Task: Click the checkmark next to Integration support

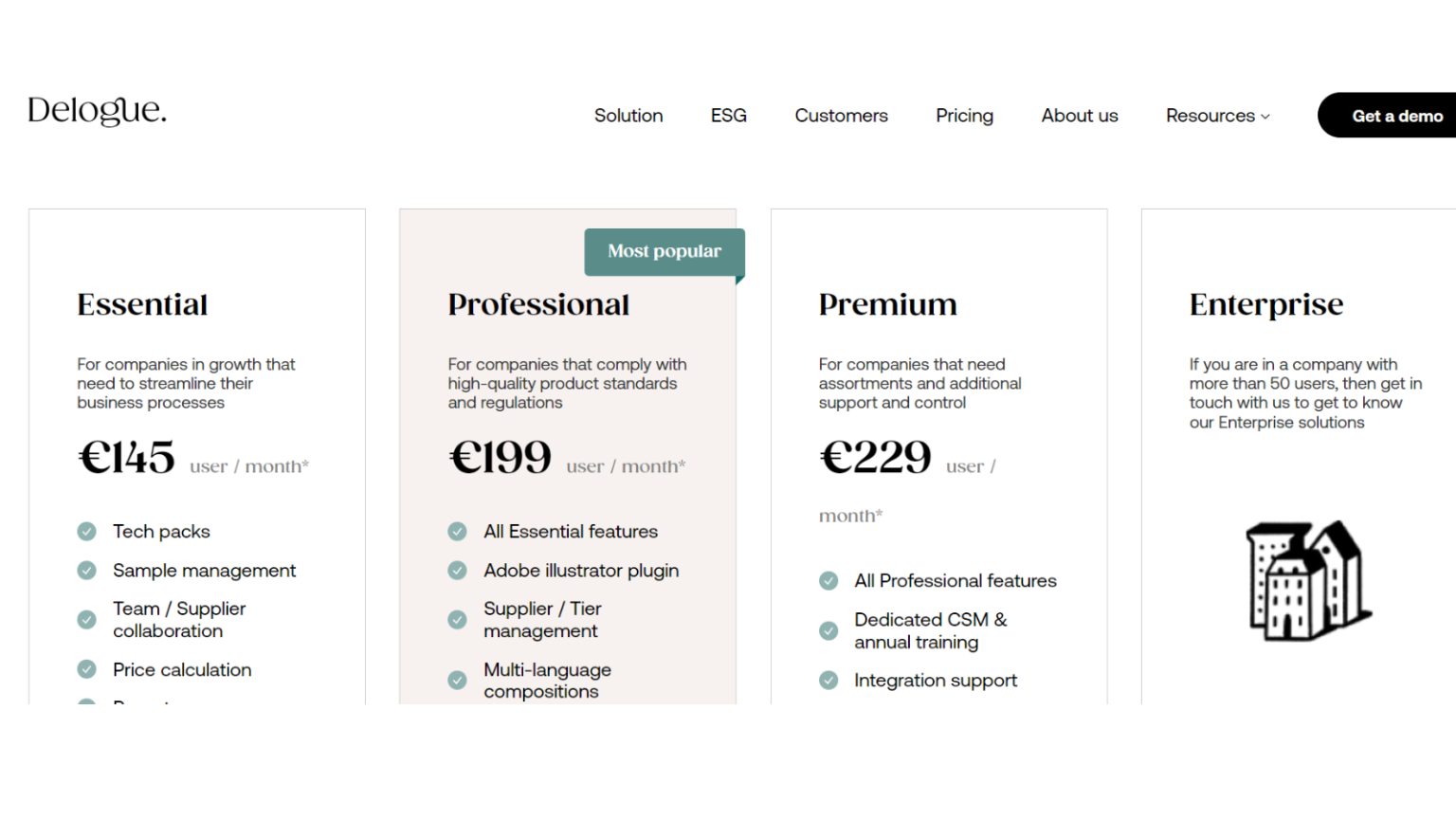Action: tap(828, 681)
